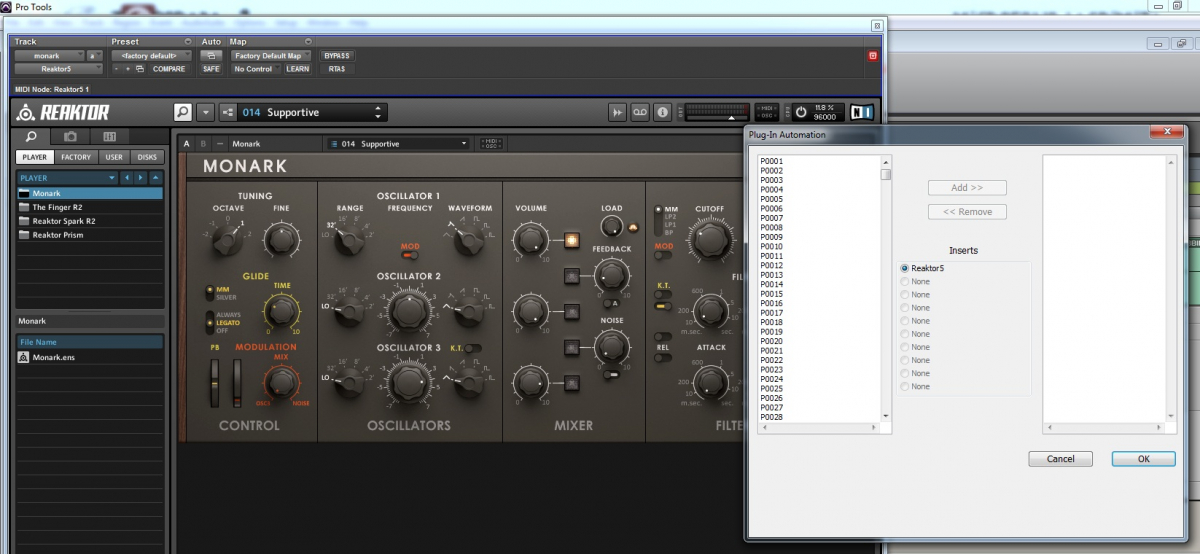
Task: Open the monark track selector dropdown
Action: click(x=49, y=56)
